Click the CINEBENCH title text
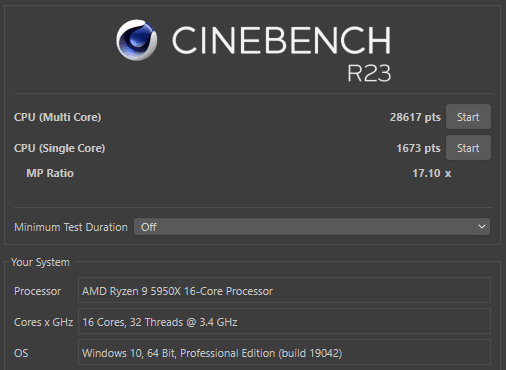The width and height of the screenshot is (506, 370). pos(281,40)
